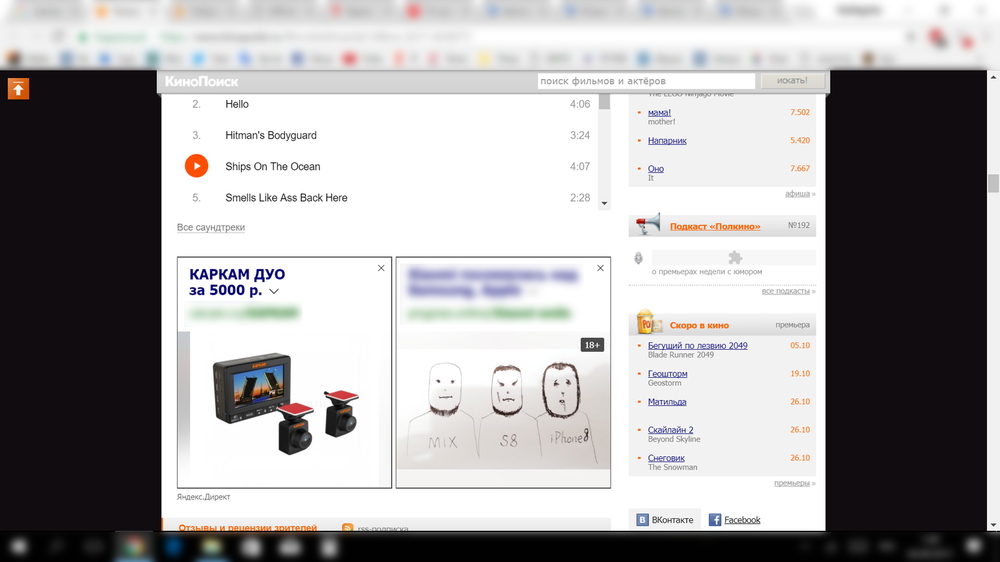
Task: Close the КАРКАМ ДУО advertisement
Action: coord(381,268)
